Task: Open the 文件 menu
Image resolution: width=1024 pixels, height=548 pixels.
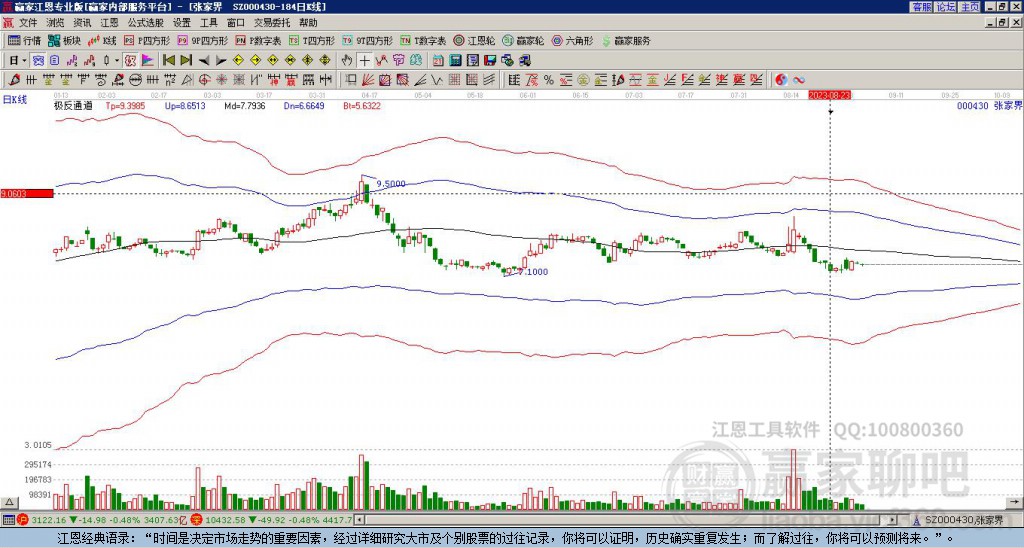Action: point(28,23)
